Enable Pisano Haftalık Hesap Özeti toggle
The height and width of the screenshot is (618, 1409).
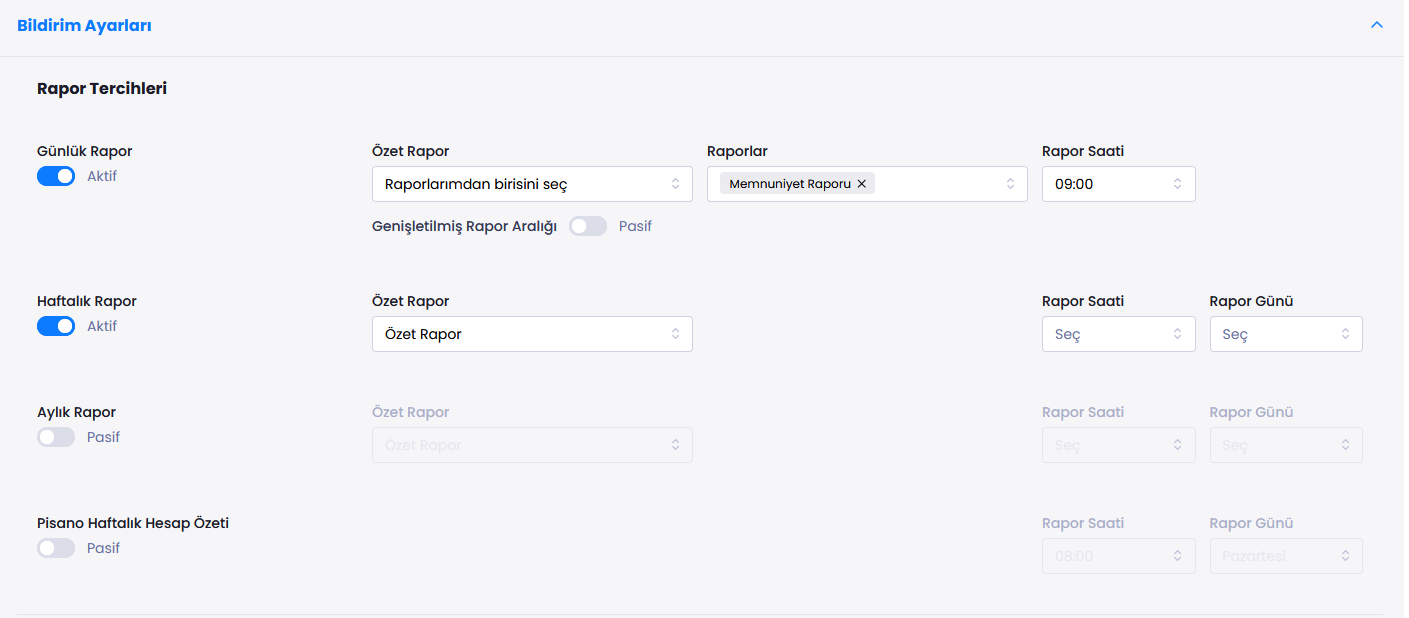pyautogui.click(x=56, y=548)
